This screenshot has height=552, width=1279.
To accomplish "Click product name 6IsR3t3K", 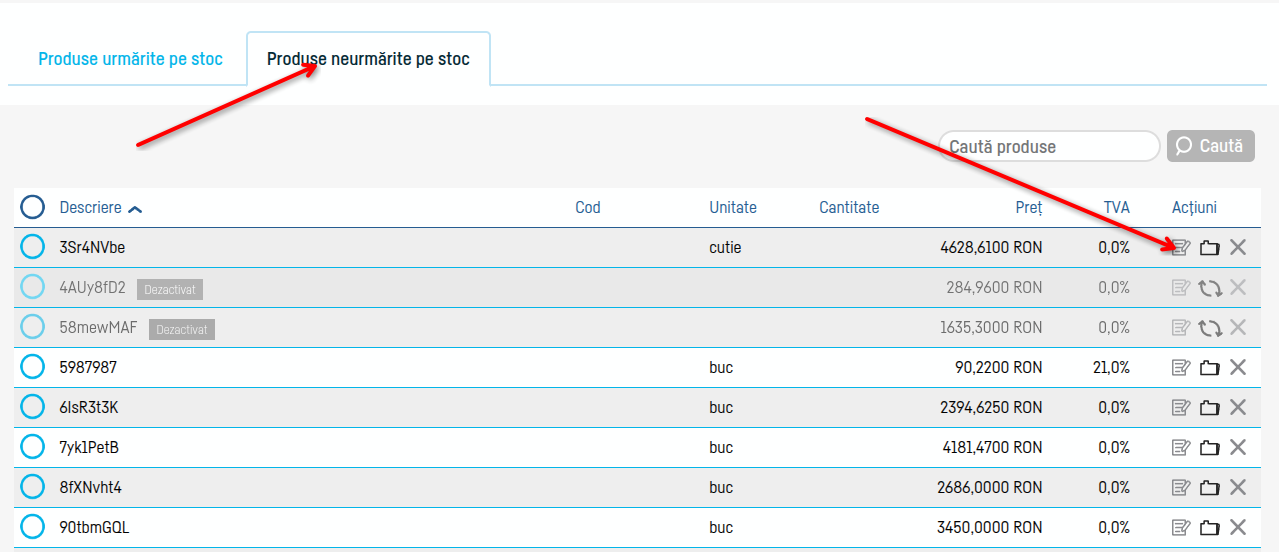I will point(89,407).
